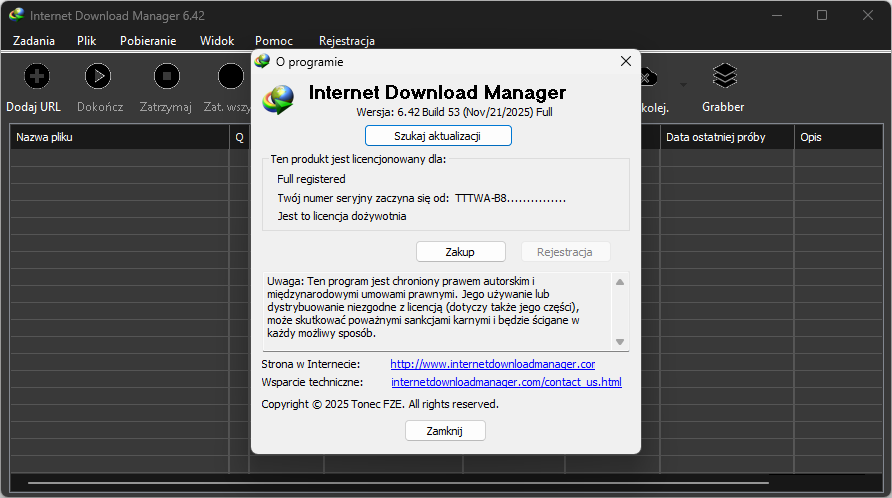Click the horizontal scrollbar of the download list
Image resolution: width=892 pixels, height=498 pixels.
(398, 483)
